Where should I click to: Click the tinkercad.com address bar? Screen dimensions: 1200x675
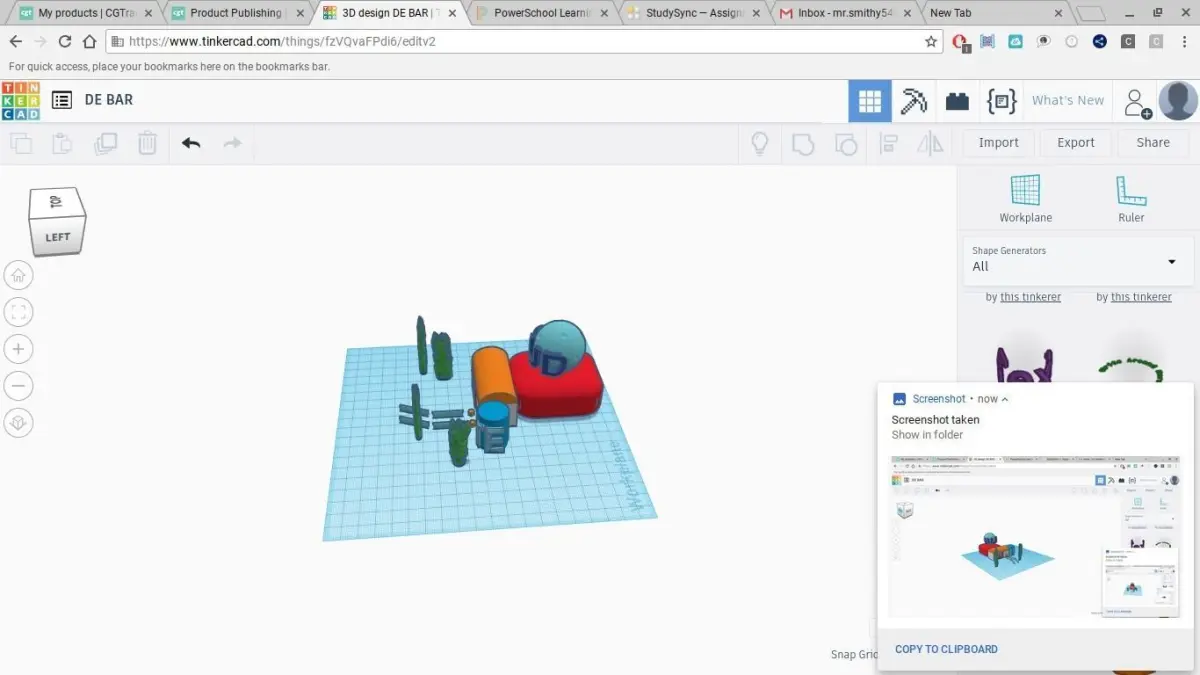point(523,42)
